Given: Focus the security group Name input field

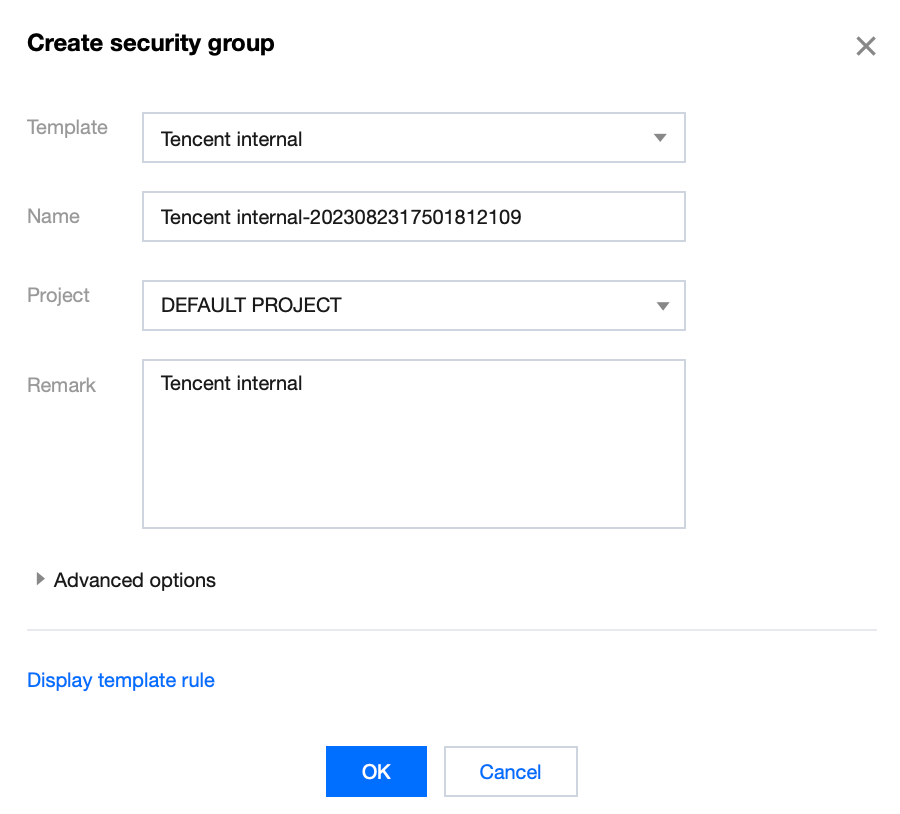Looking at the screenshot, I should (600, 217).
